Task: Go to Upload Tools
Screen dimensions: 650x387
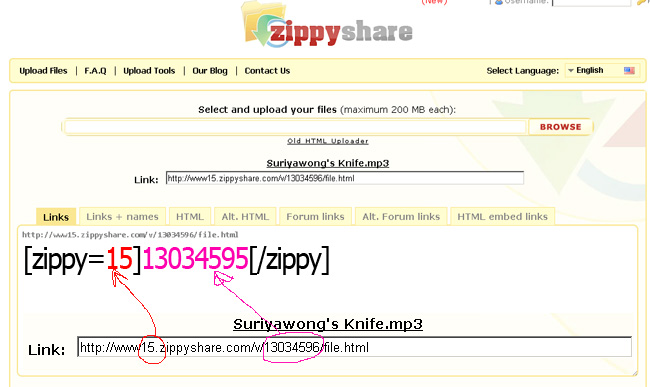Action: 149,71
